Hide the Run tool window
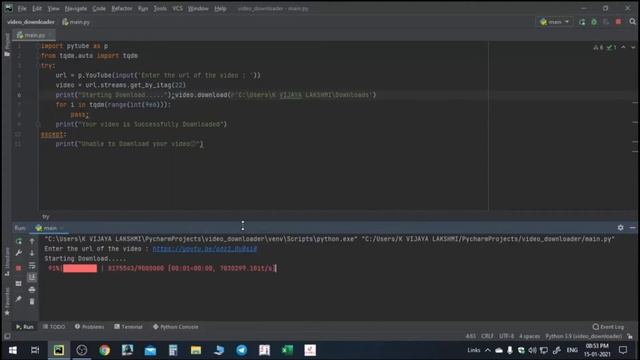This screenshot has height=360, width=640. (632, 227)
